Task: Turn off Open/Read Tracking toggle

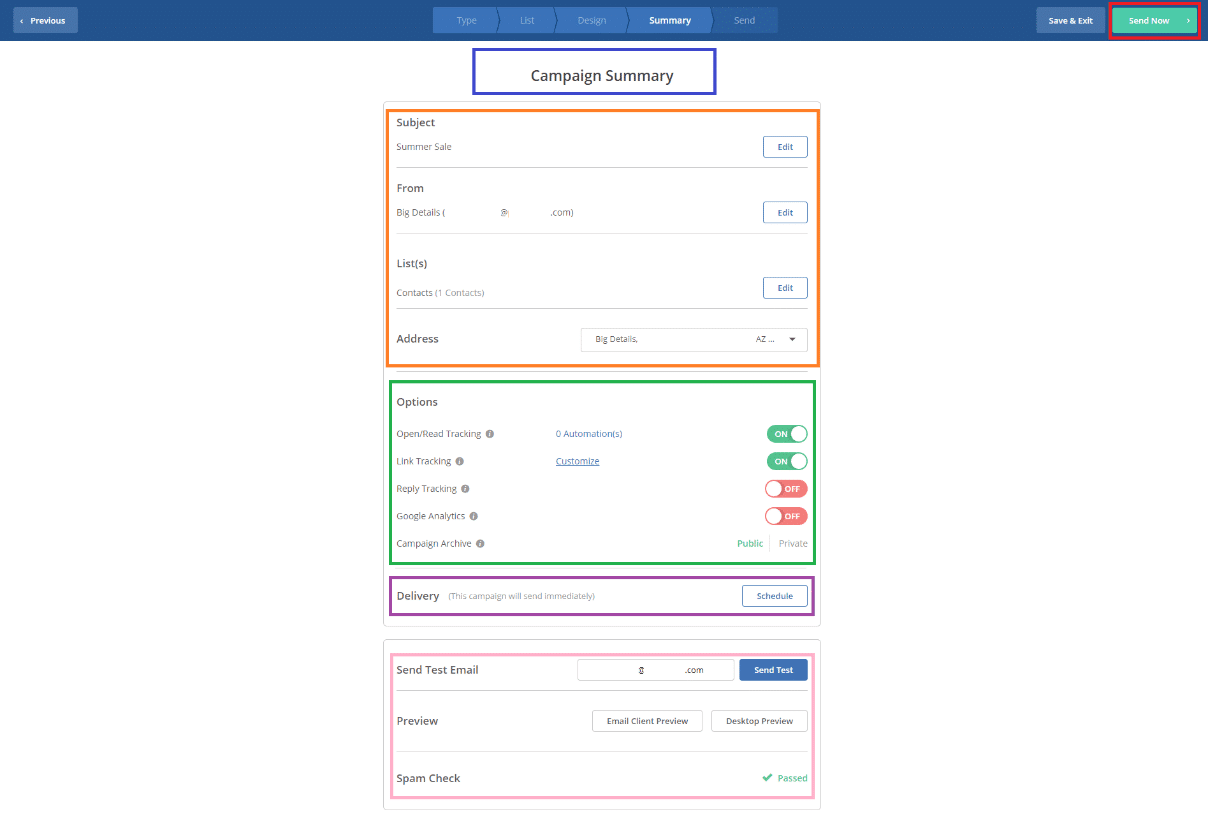Action: coord(787,434)
